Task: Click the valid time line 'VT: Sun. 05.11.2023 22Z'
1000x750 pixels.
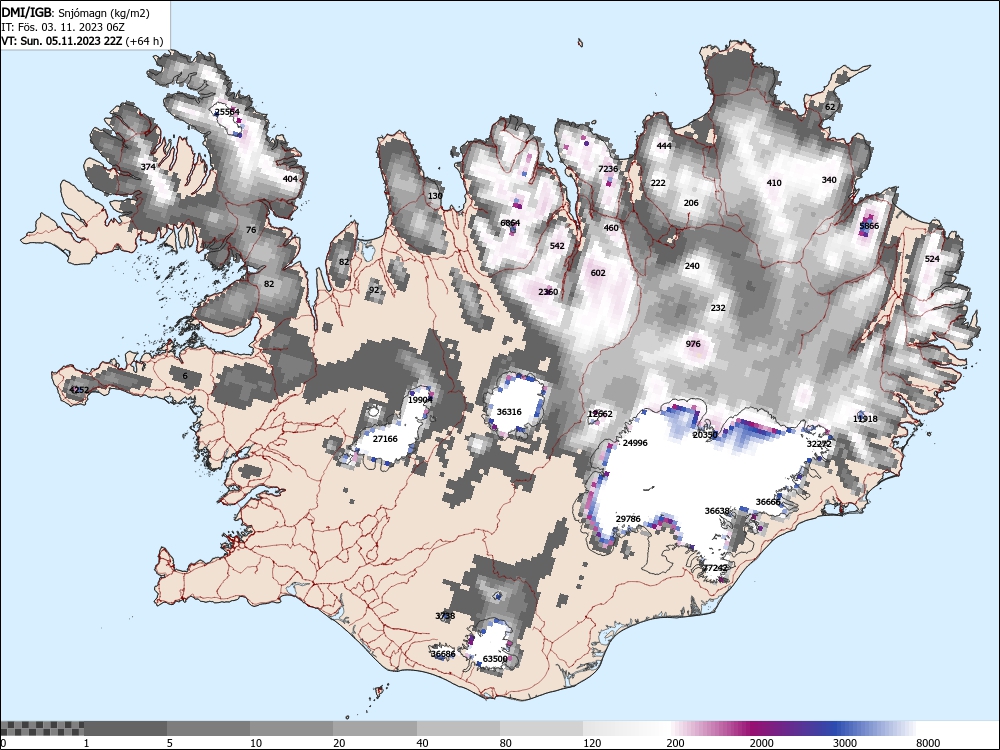Action: pos(62,41)
